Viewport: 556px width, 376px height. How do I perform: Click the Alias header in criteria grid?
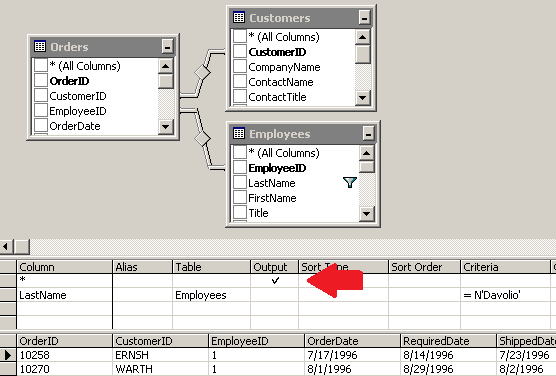[x=143, y=266]
